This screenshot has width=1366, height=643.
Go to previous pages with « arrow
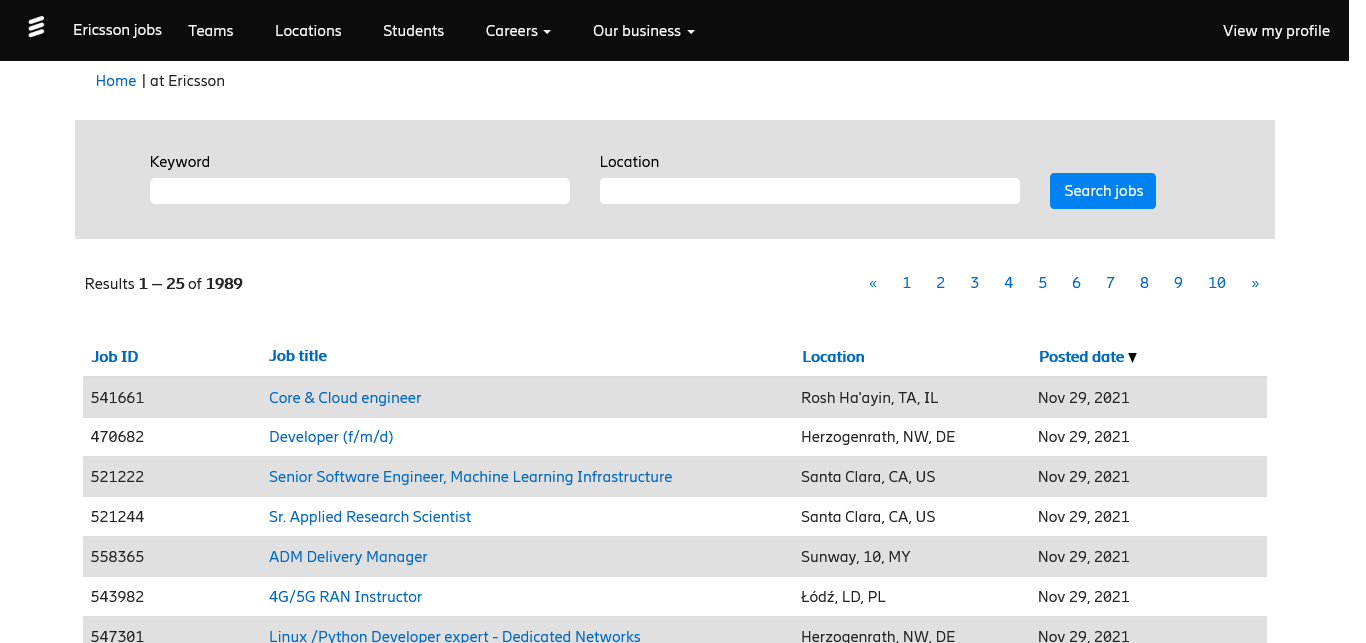click(873, 283)
